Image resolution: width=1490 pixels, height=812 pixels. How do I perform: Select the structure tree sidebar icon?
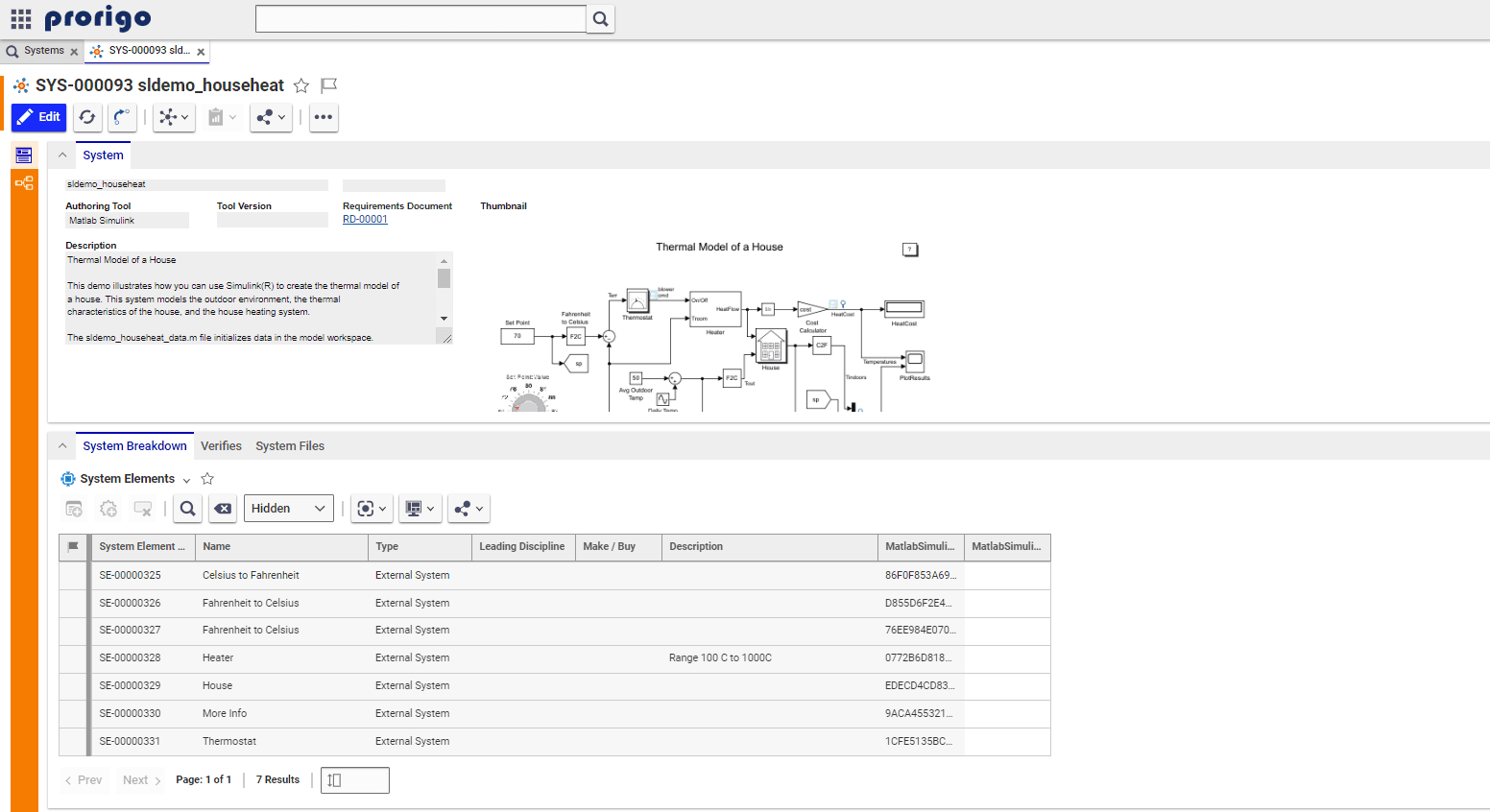[x=24, y=183]
